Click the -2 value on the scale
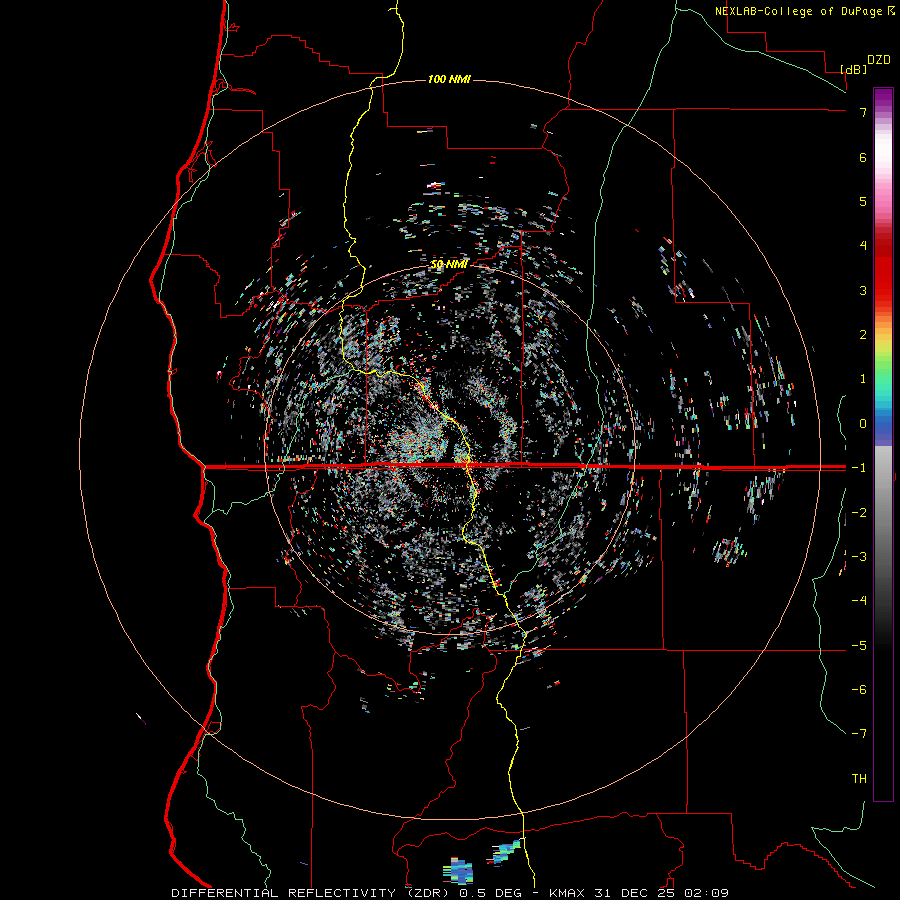 point(859,513)
